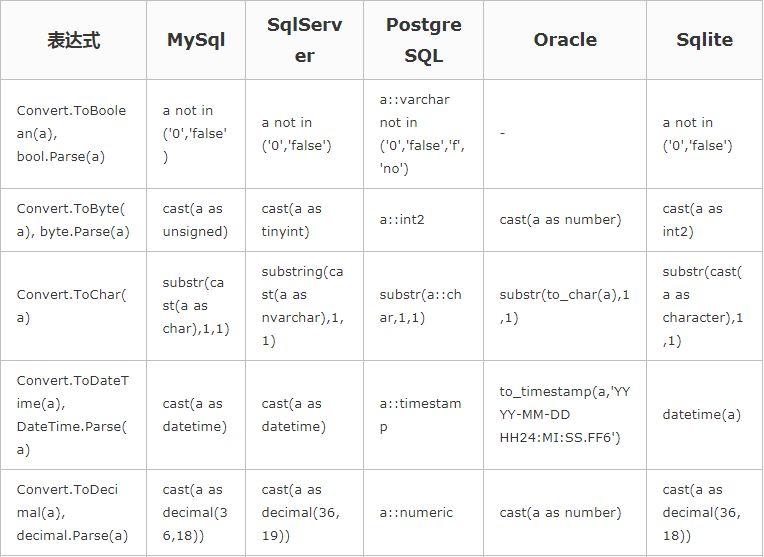Screen dimensions: 764x557
Task: Click the Oracle column header
Action: pos(565,40)
